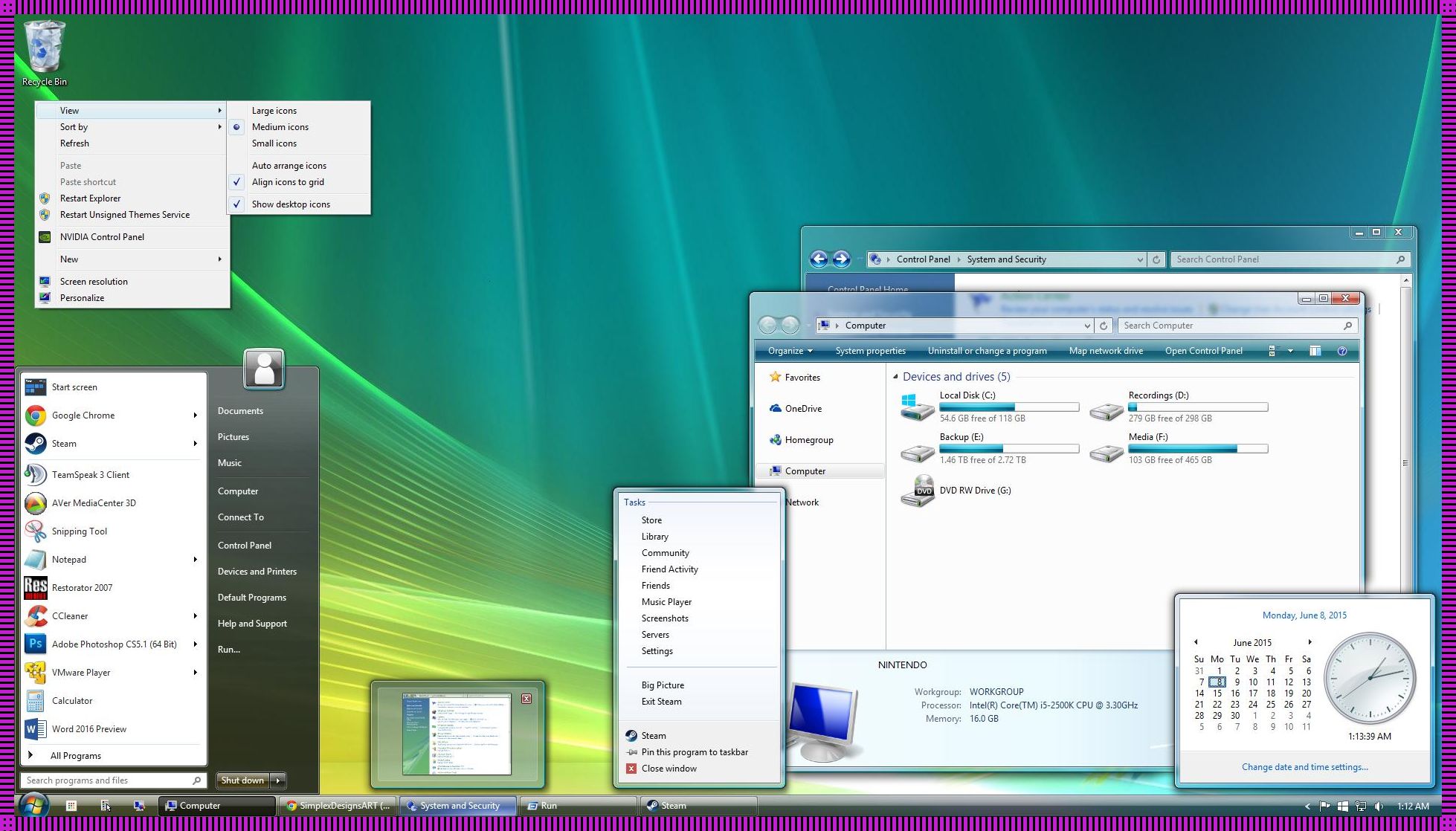
Task: Expand the Sort by submenu
Action: (132, 127)
